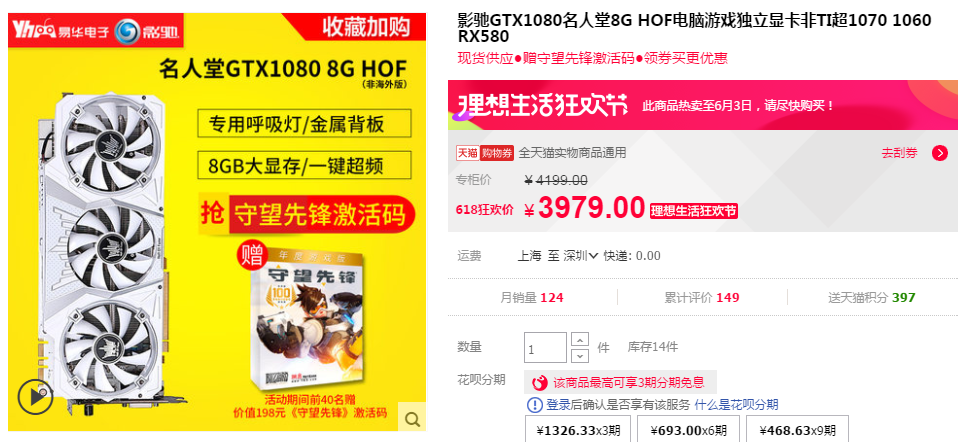Open the 什么是花呗分期 help link
Image resolution: width=974 pixels, height=442 pixels.
[736, 405]
